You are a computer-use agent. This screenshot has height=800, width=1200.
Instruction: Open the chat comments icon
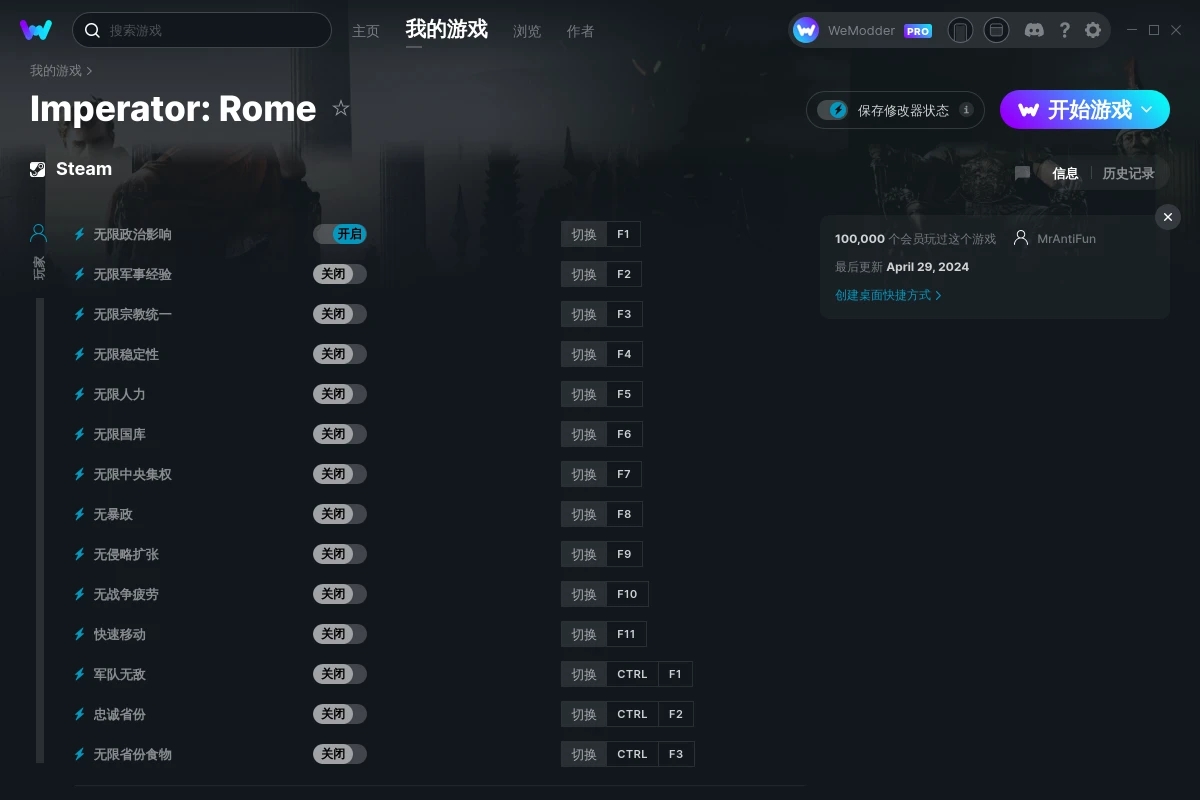[x=1022, y=173]
